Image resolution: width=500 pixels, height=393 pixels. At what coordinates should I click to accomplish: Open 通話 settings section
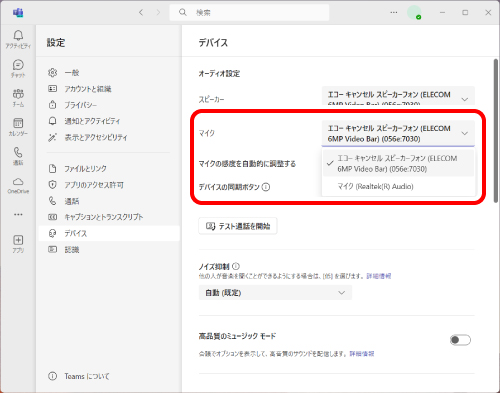(x=109, y=201)
